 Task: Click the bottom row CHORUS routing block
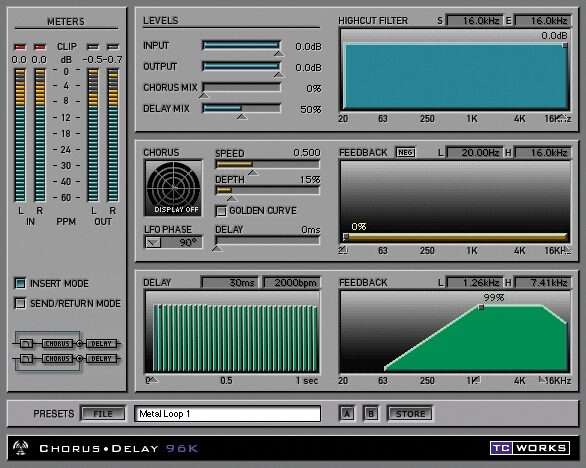[x=57, y=358]
